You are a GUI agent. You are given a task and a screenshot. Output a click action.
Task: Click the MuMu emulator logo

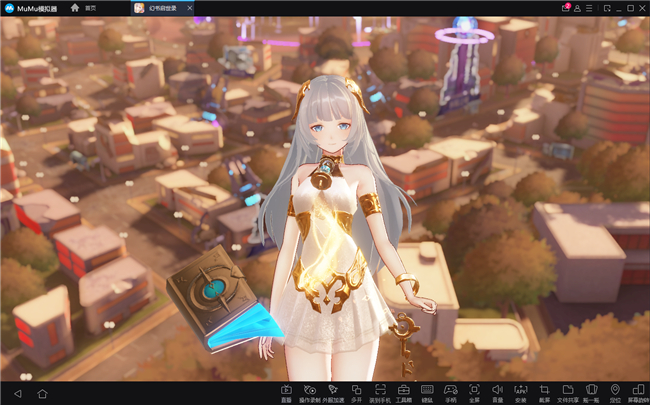(9, 8)
